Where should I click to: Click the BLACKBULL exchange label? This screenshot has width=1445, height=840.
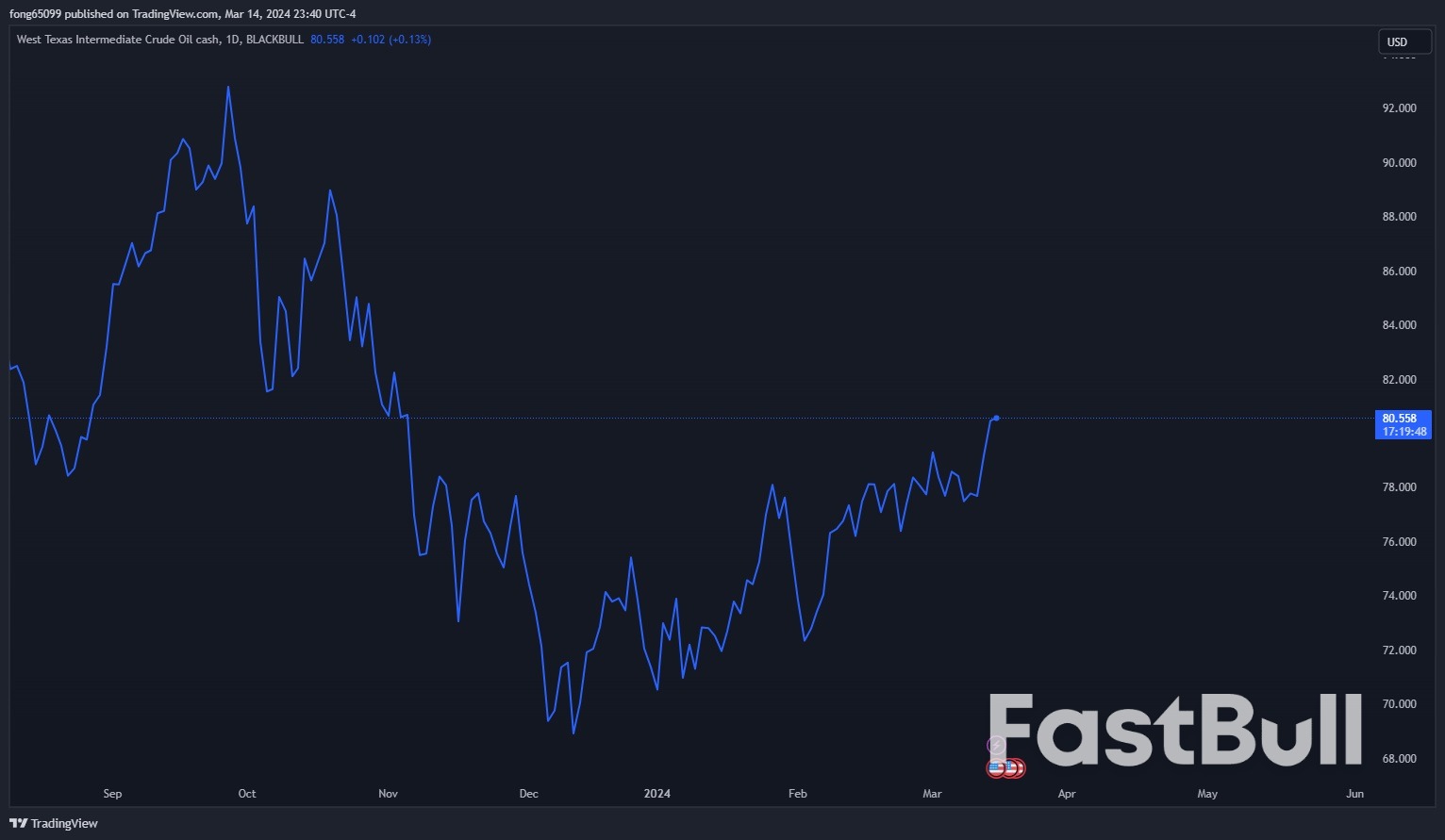pyautogui.click(x=274, y=40)
